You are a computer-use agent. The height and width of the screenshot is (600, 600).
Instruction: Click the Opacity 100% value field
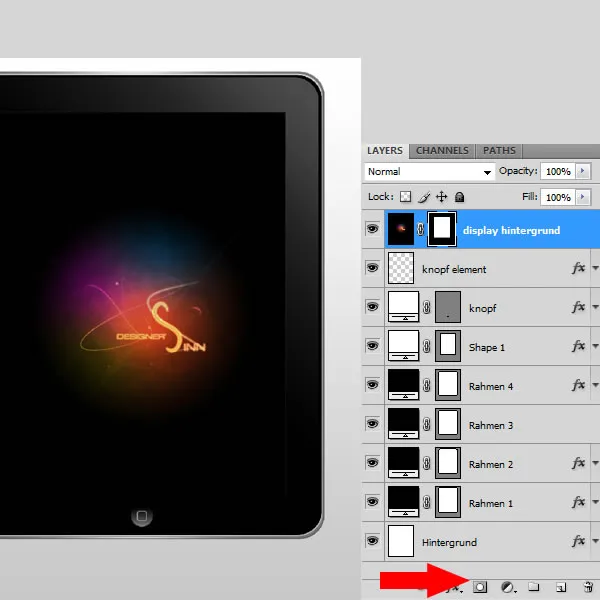tap(558, 171)
